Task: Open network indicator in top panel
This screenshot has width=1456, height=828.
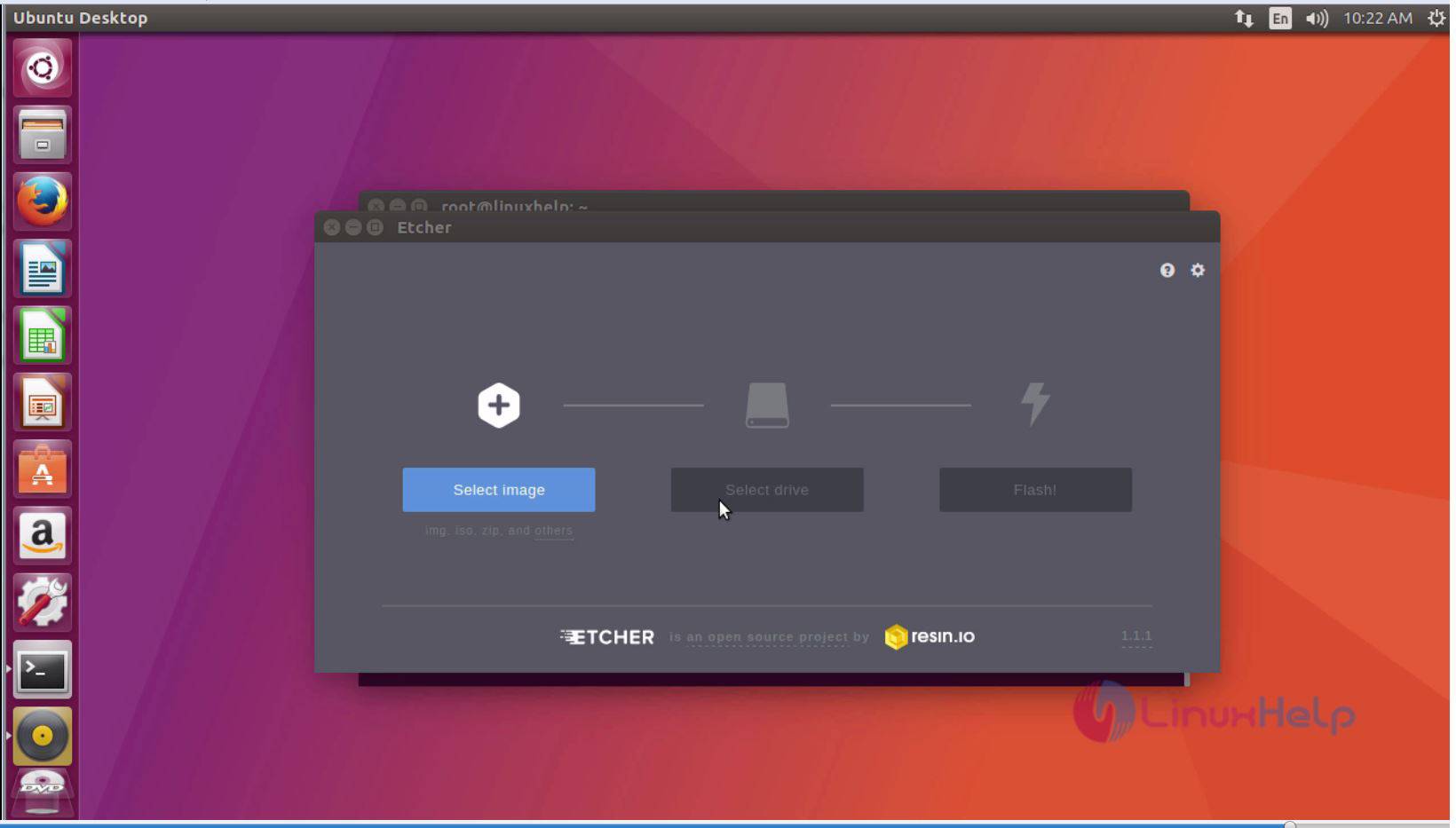Action: tap(1244, 18)
